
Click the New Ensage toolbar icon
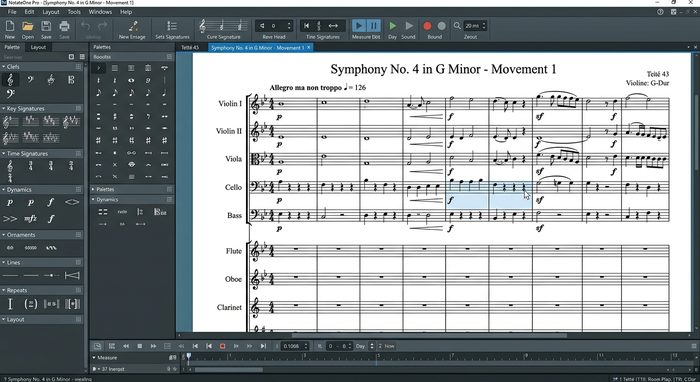click(x=133, y=26)
